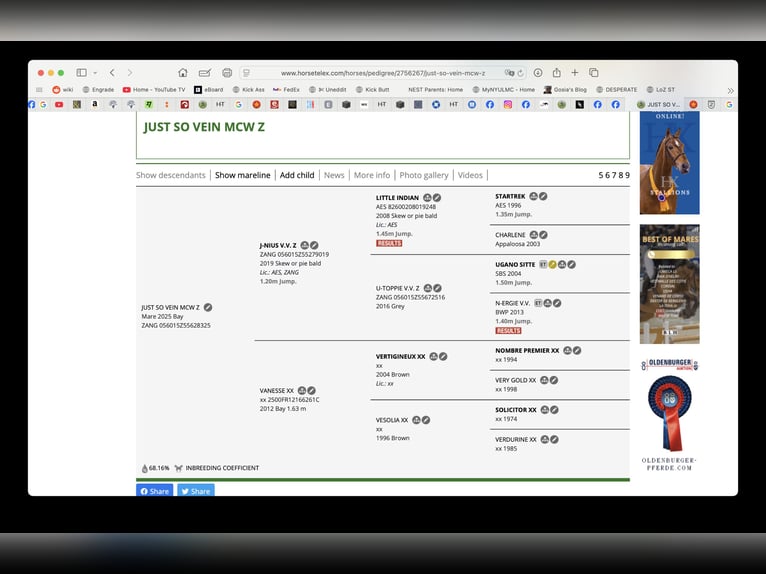Click the edit pencil icon beside LITTLE INDIAN
Screen dimensions: 766x574
point(438,198)
